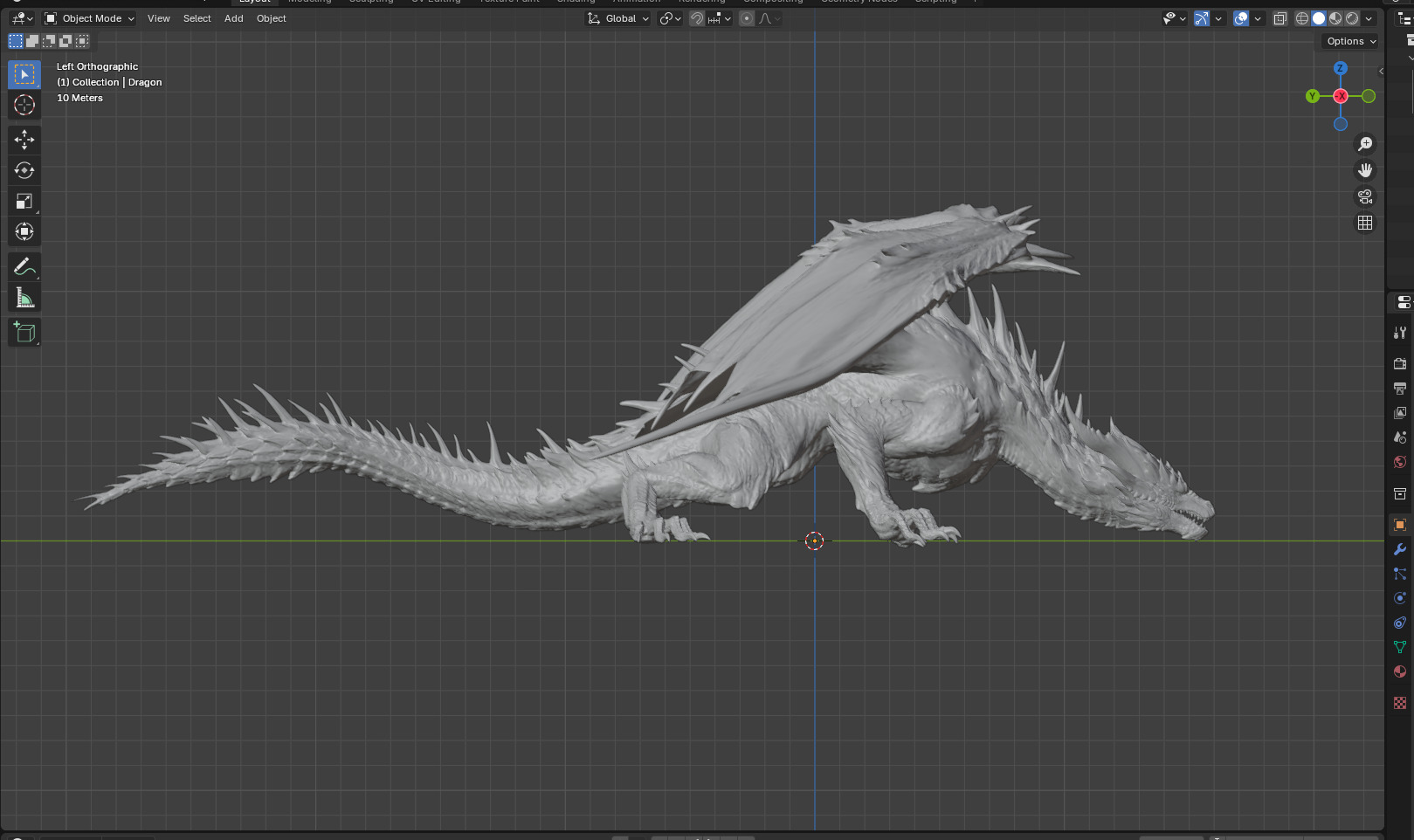Open the editor type dropdown
Image resolution: width=1414 pixels, height=840 pixels.
point(23,18)
